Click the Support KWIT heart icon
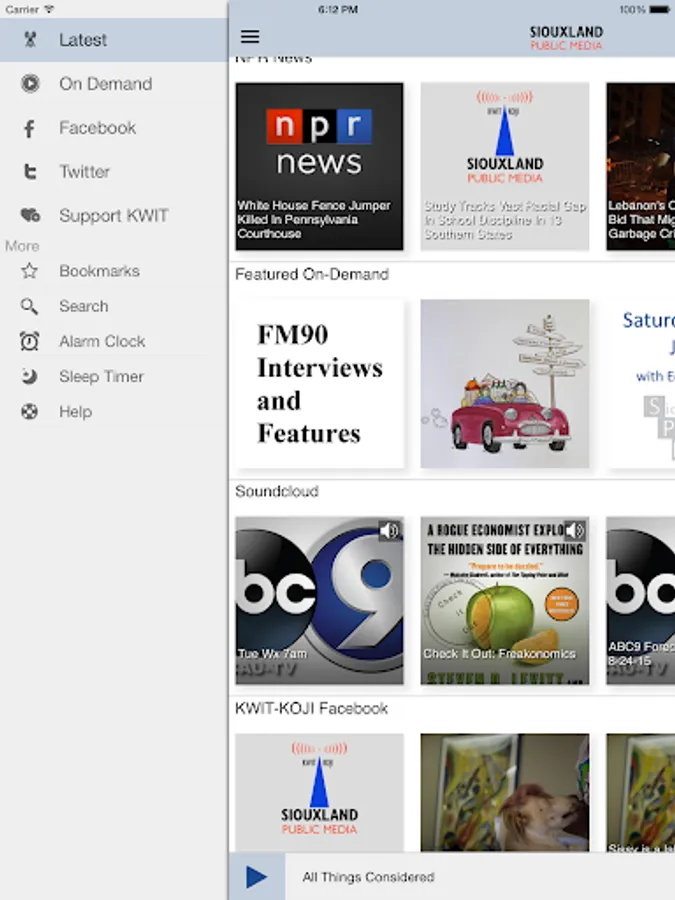675x900 pixels. click(x=30, y=215)
